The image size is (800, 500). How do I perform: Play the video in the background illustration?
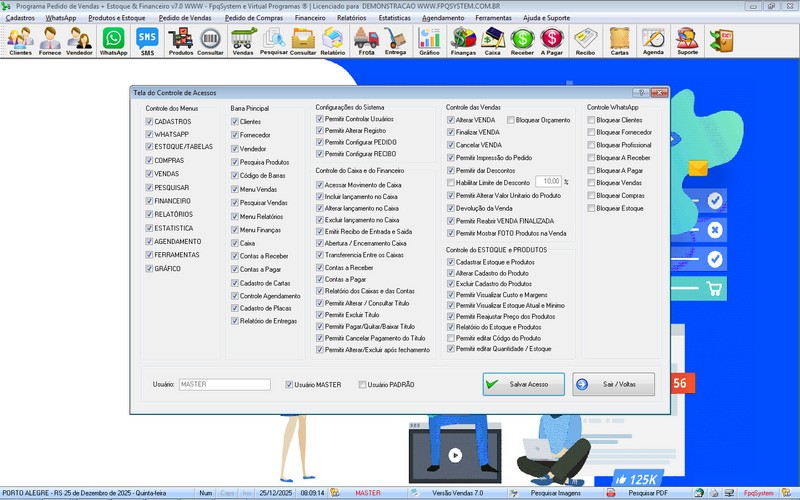tap(455, 455)
